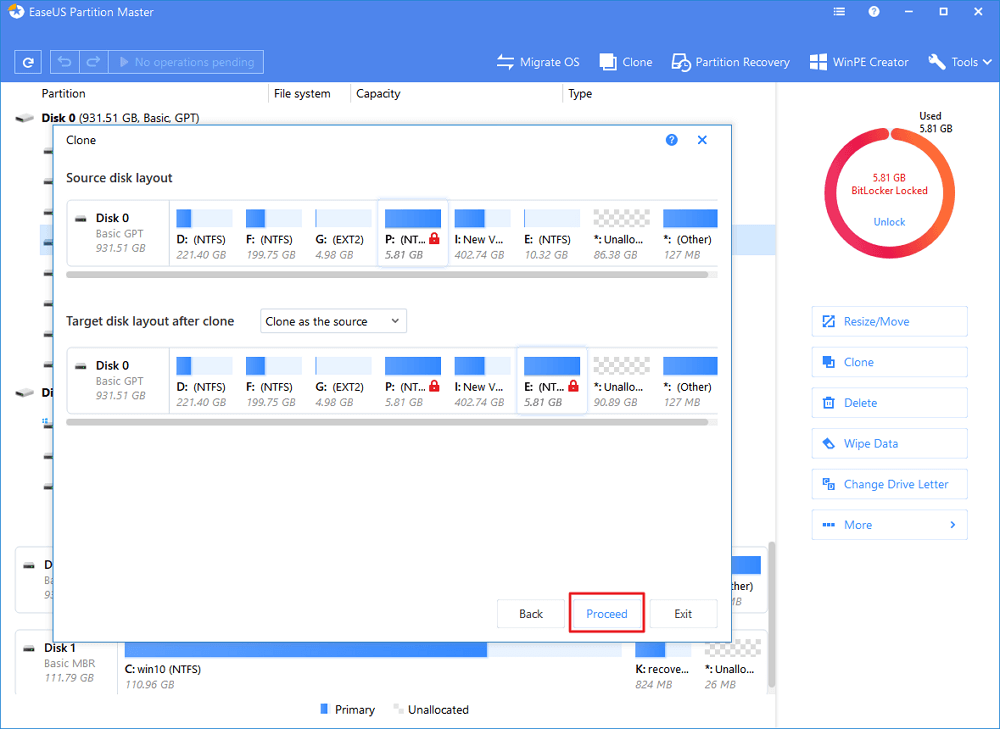This screenshot has width=1000, height=729.
Task: Click the target disk layout horizontal scrollbar
Action: point(387,422)
